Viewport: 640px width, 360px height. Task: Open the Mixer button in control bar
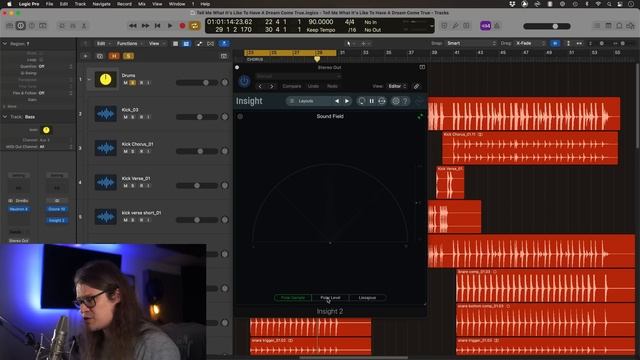pos(73,26)
